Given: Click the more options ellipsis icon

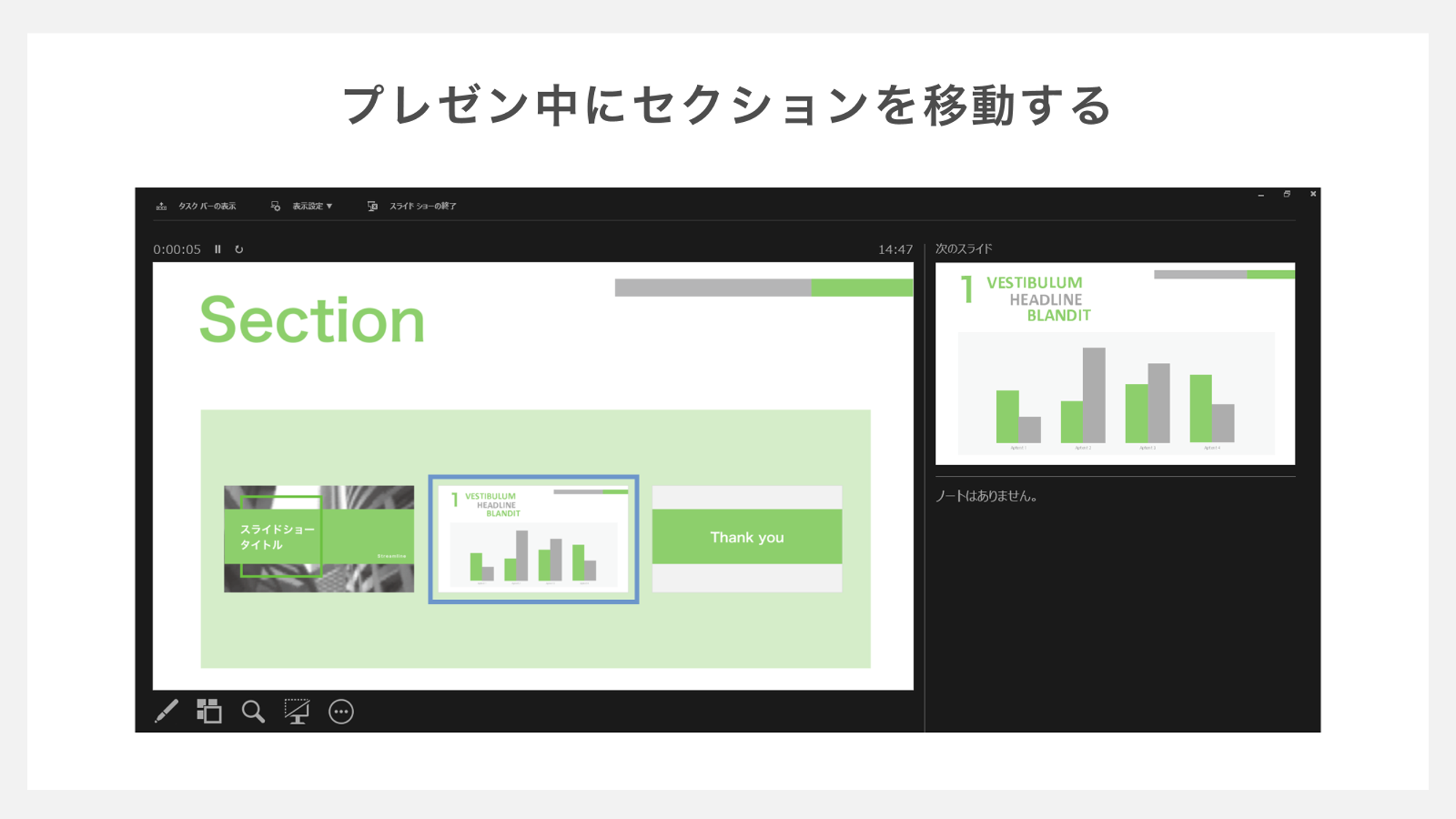Looking at the screenshot, I should coord(342,712).
